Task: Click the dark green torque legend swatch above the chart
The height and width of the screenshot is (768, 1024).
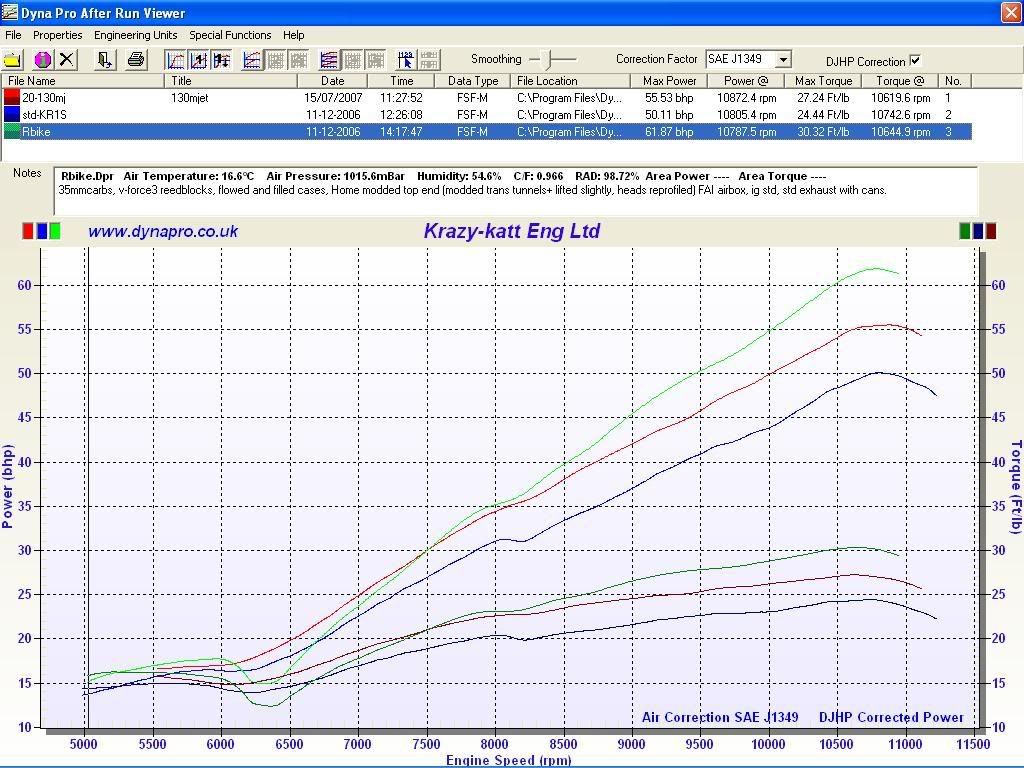Action: 965,231
